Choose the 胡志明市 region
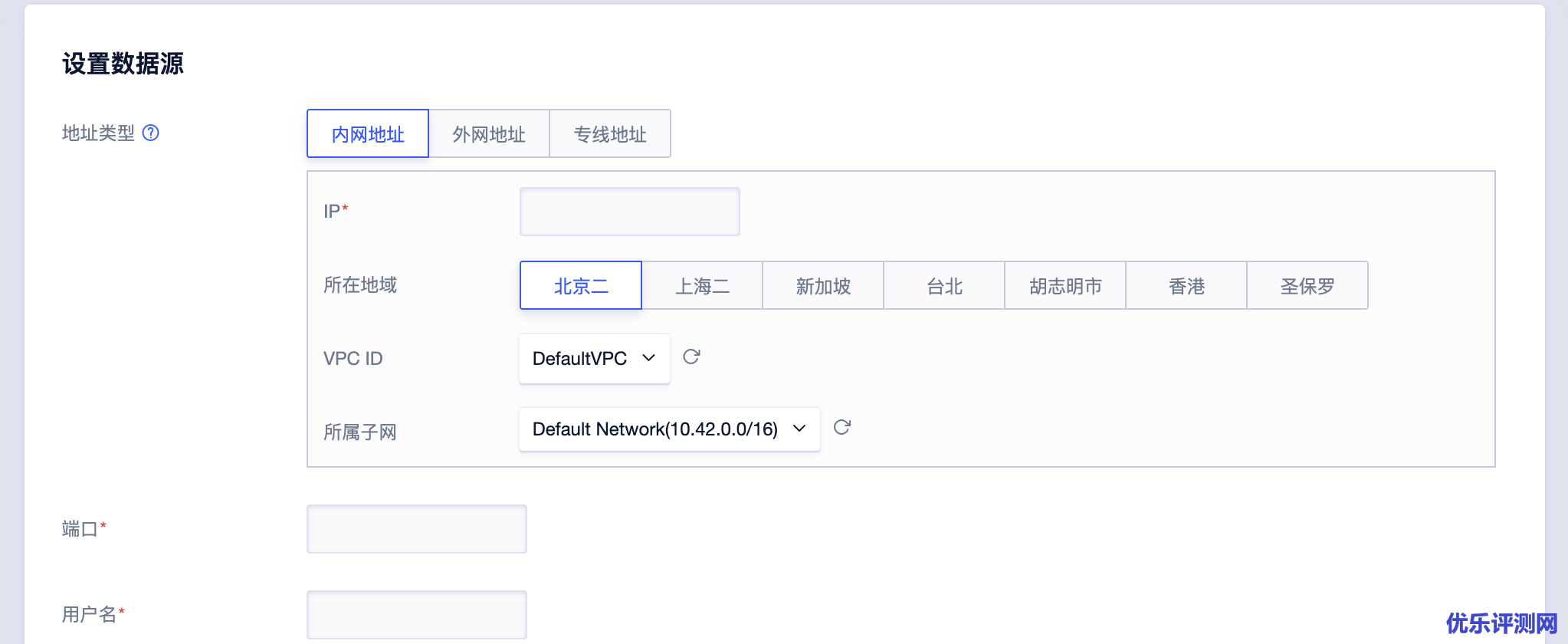This screenshot has height=644, width=1568. (1065, 285)
